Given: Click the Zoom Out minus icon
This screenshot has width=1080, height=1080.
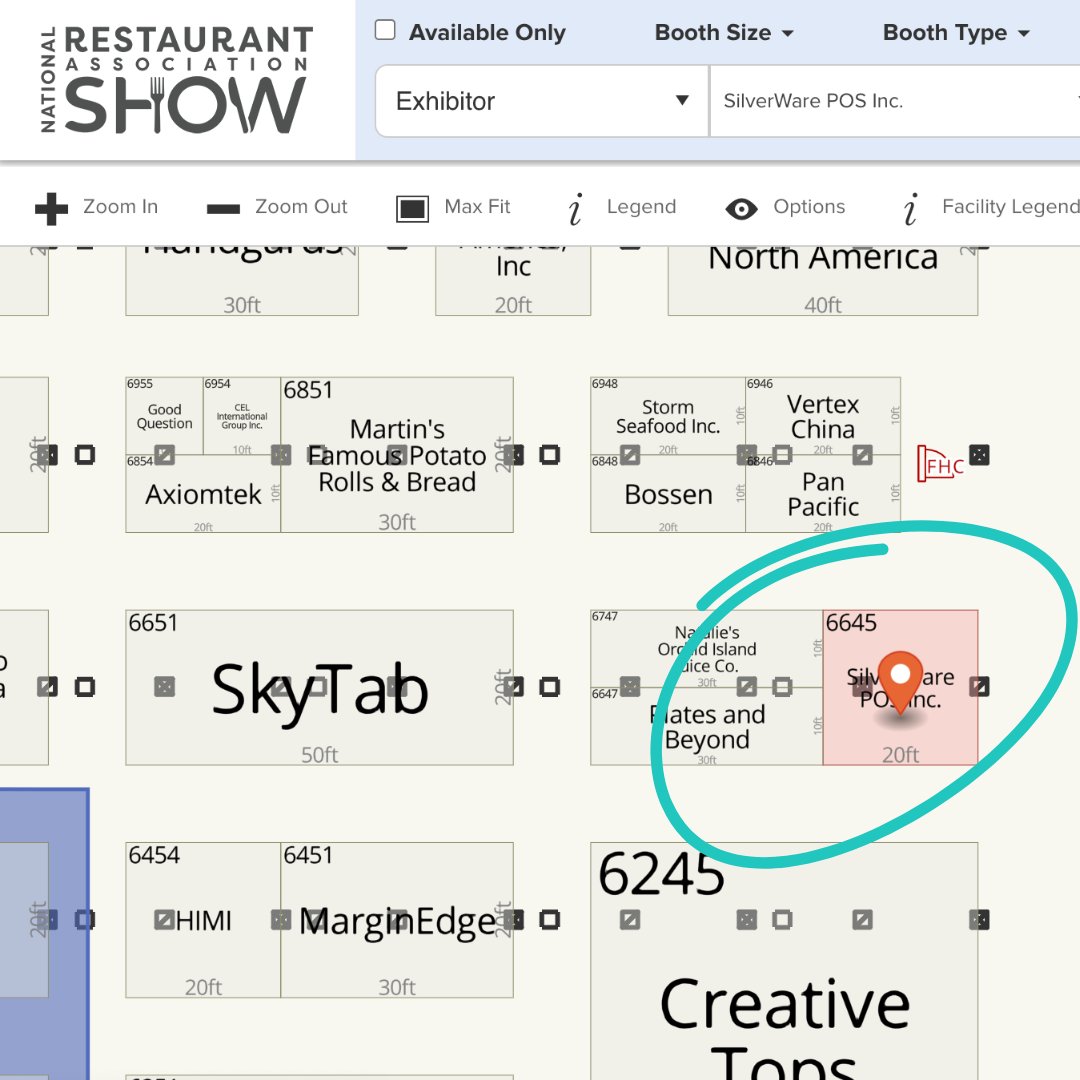Looking at the screenshot, I should pos(223,209).
